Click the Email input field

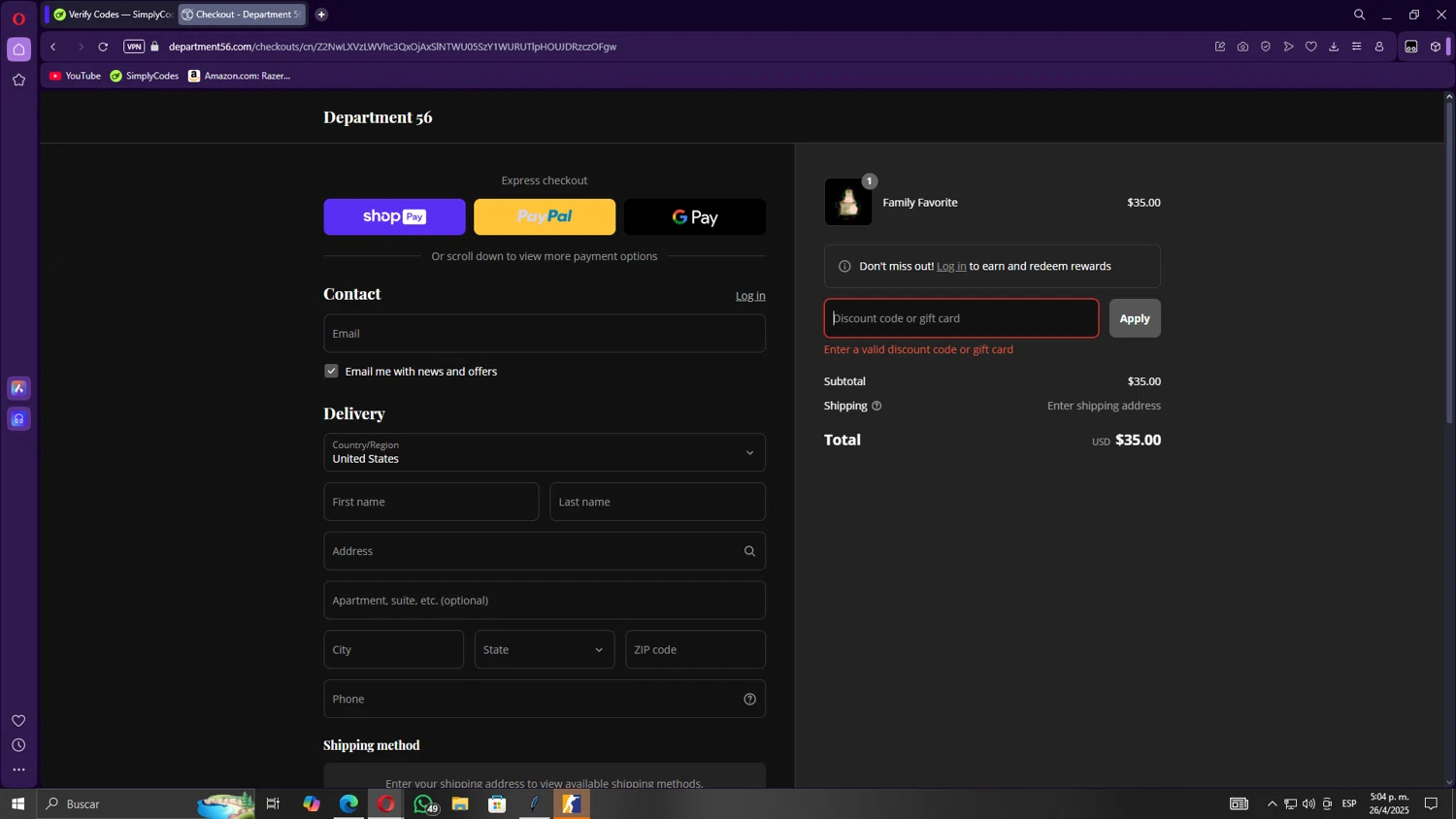[x=545, y=334]
